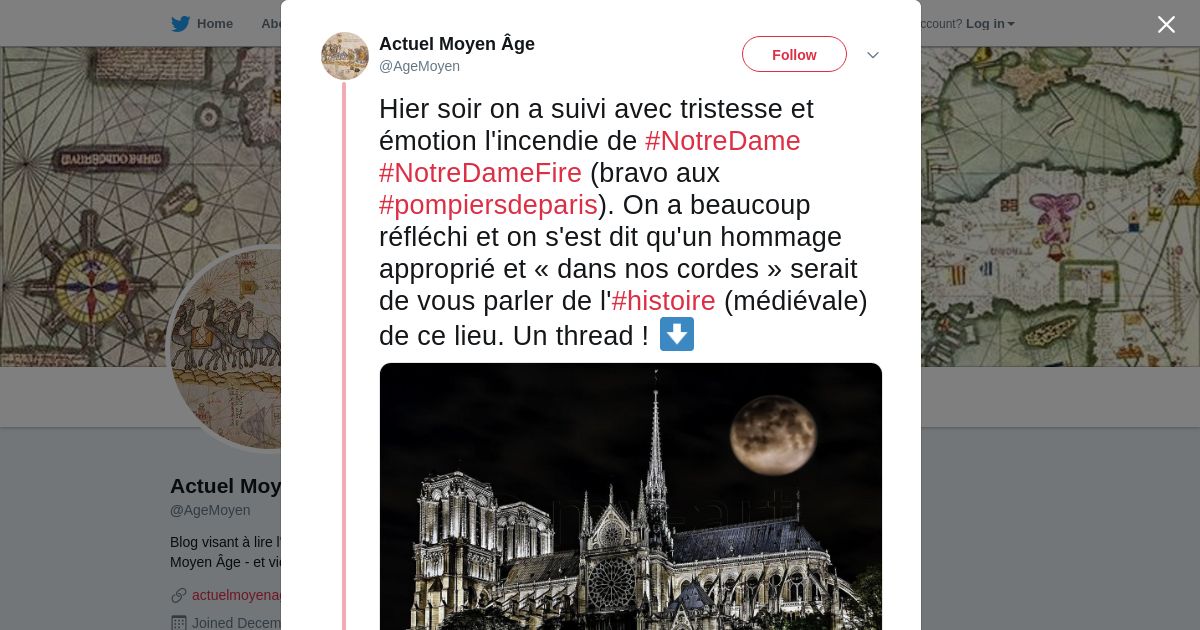Open the #NotreDame hashtag link
1200x630 pixels.
point(722,141)
